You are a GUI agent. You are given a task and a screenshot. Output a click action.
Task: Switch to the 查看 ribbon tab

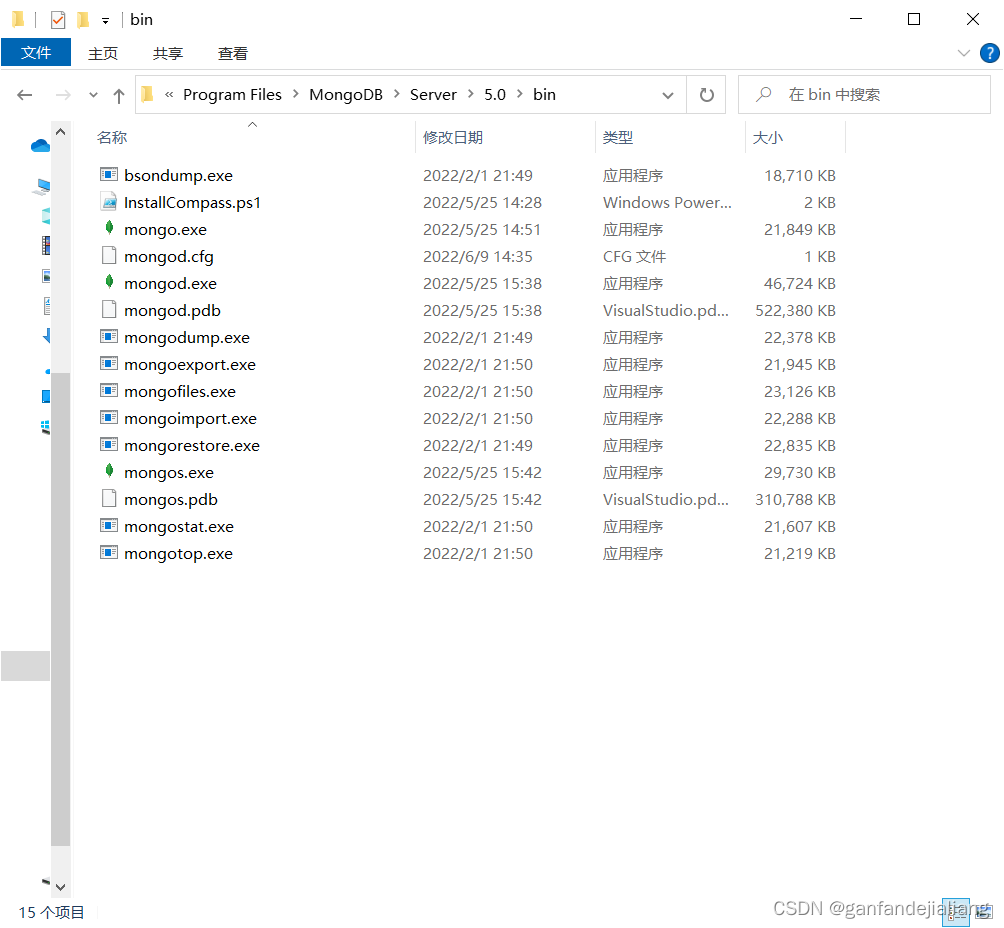coord(232,53)
